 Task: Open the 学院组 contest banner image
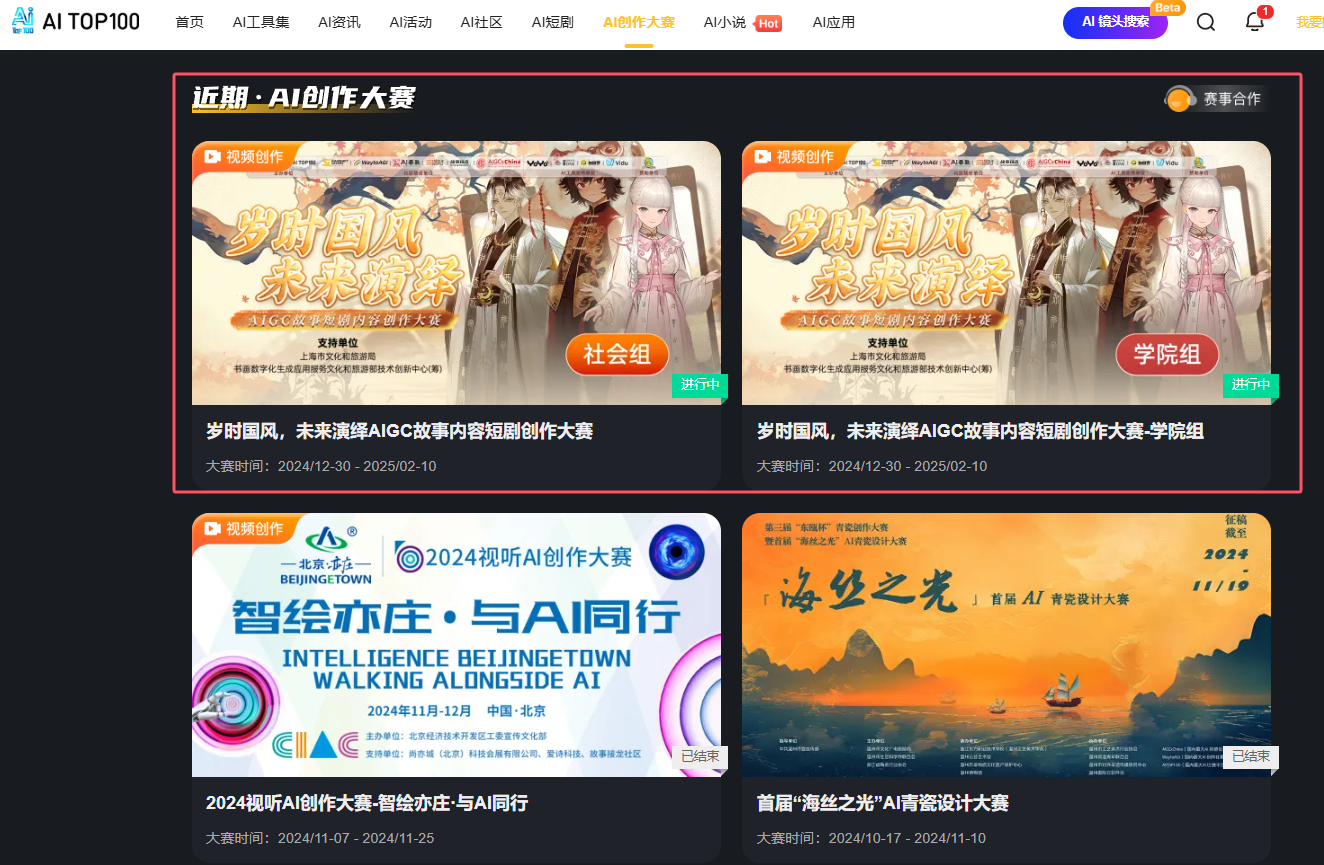tap(1006, 272)
